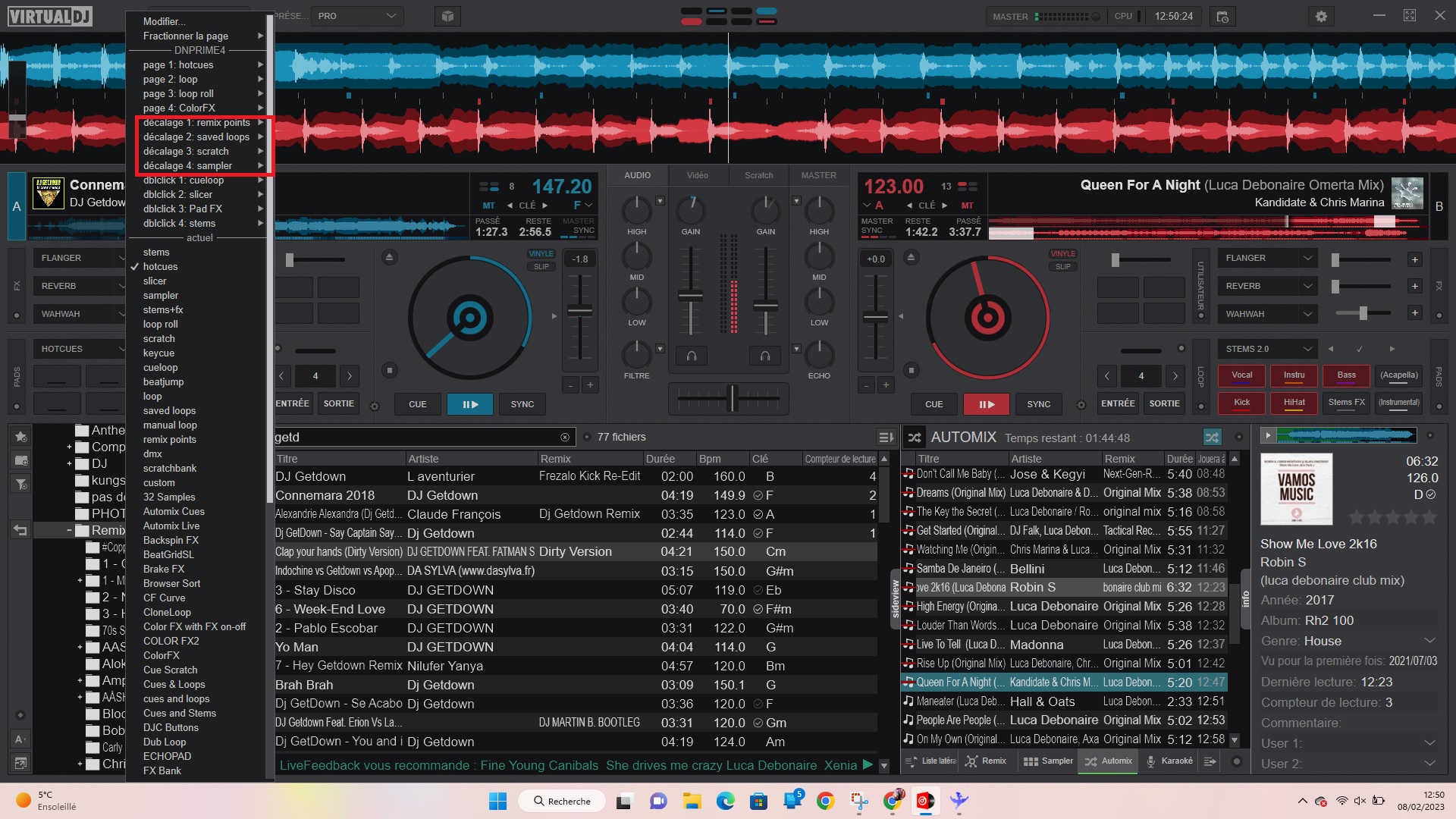
Task: Click right deck SYNC button
Action: (x=1038, y=404)
